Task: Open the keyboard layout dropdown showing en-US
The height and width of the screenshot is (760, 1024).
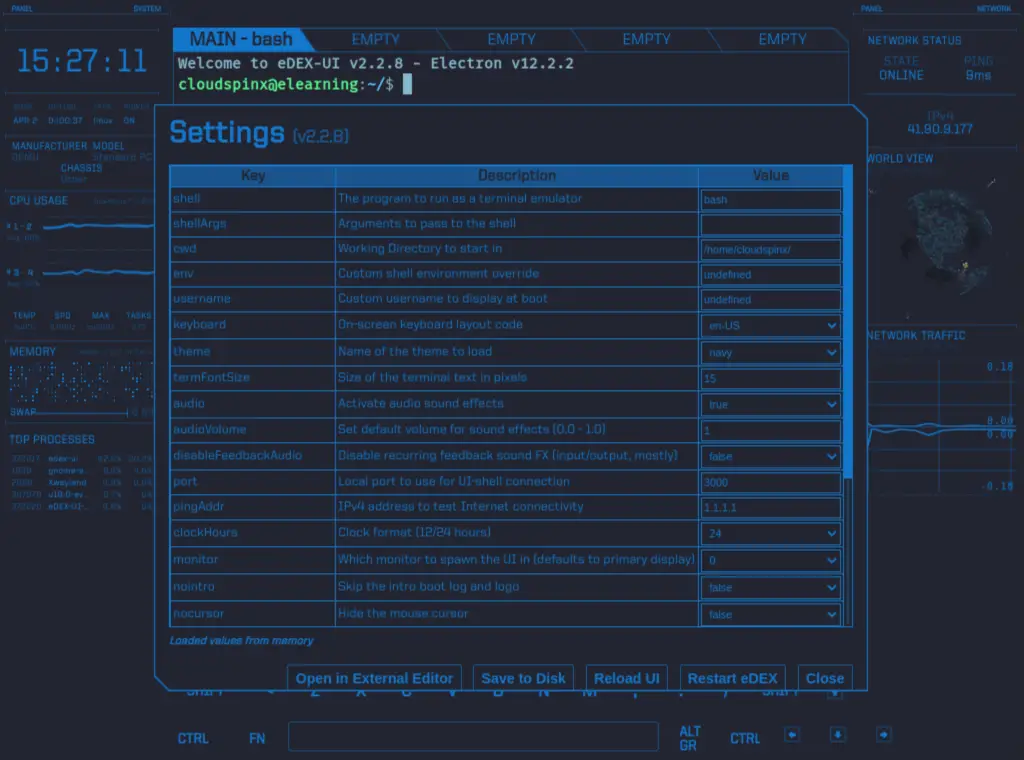Action: point(769,325)
